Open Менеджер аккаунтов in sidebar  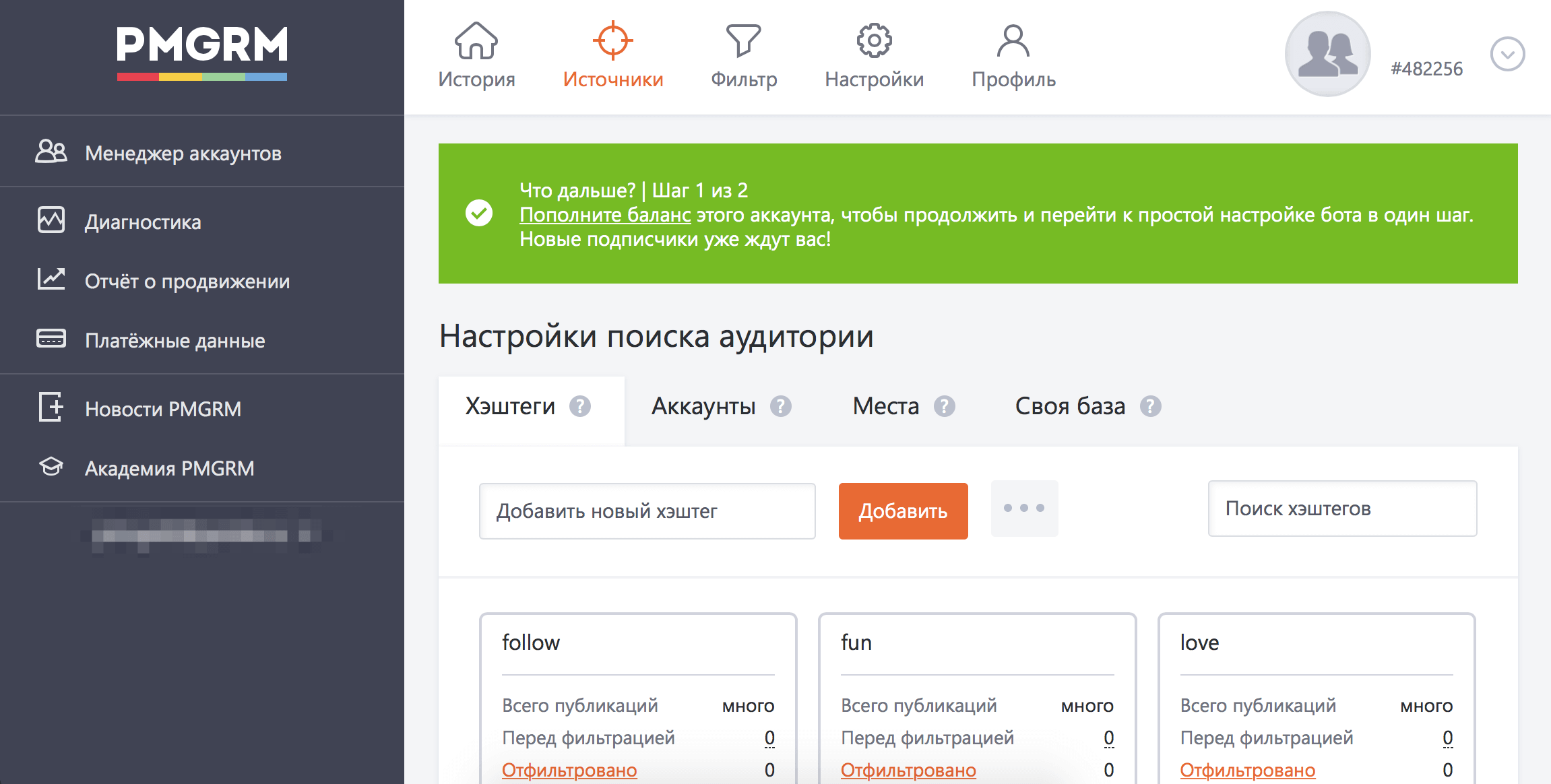pyautogui.click(x=183, y=154)
